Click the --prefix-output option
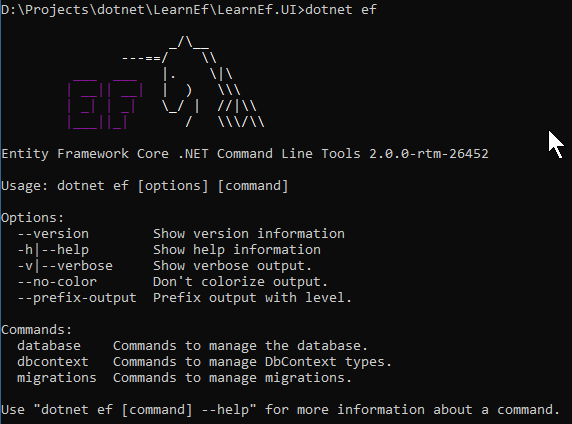 point(77,298)
